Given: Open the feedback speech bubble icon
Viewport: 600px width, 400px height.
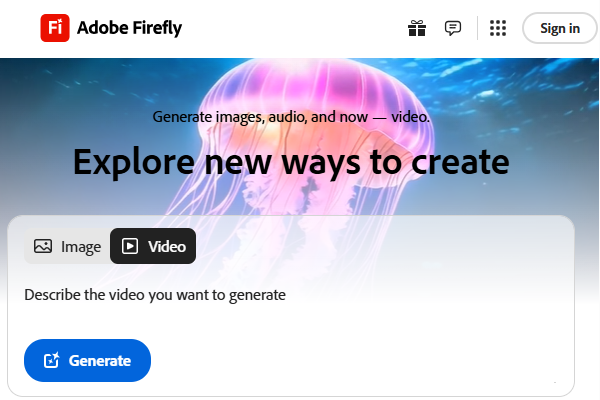Looking at the screenshot, I should click(x=453, y=28).
